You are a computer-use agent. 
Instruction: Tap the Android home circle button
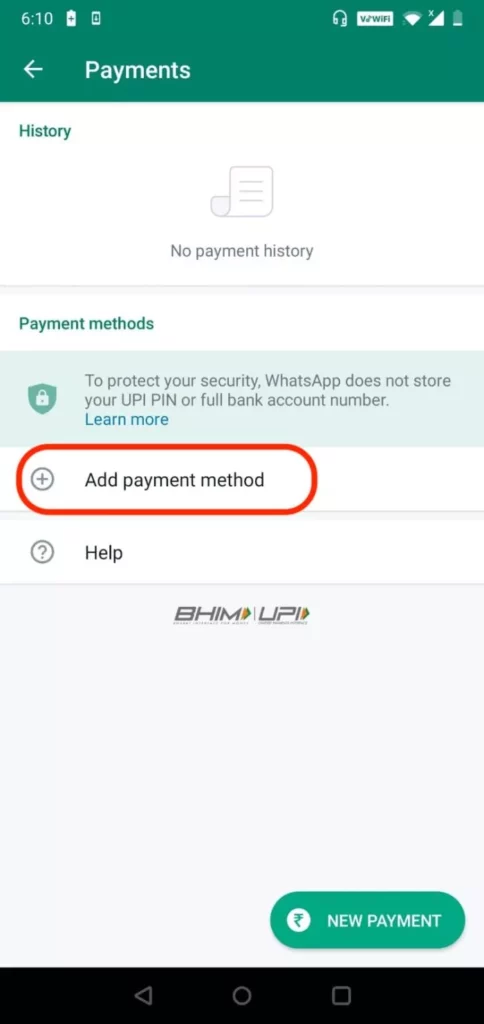pyautogui.click(x=242, y=995)
